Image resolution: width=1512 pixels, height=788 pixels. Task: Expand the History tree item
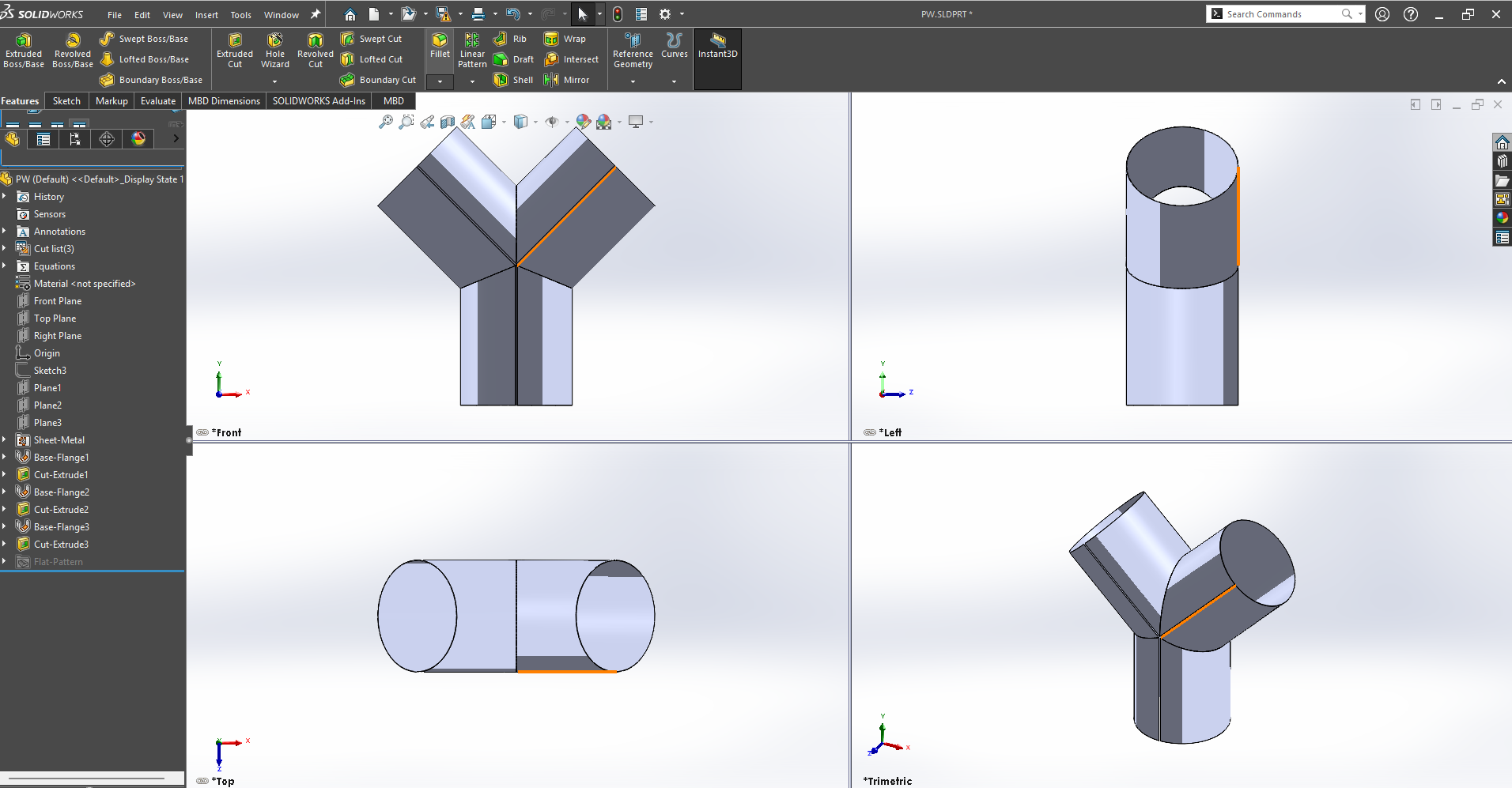coord(5,197)
